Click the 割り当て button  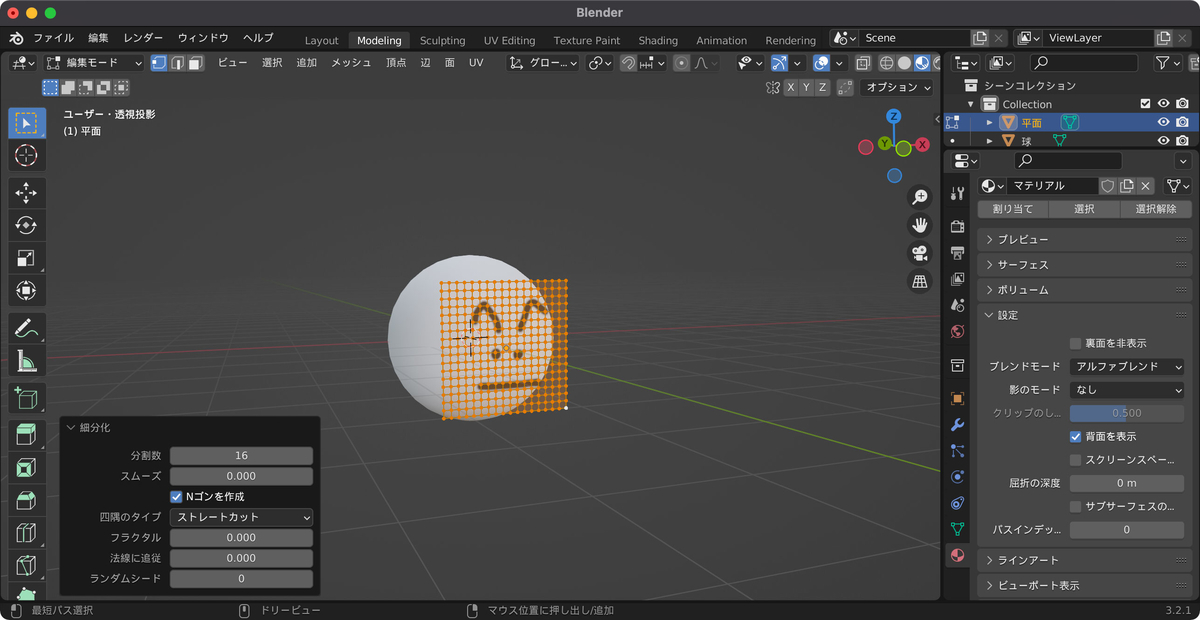point(1013,209)
